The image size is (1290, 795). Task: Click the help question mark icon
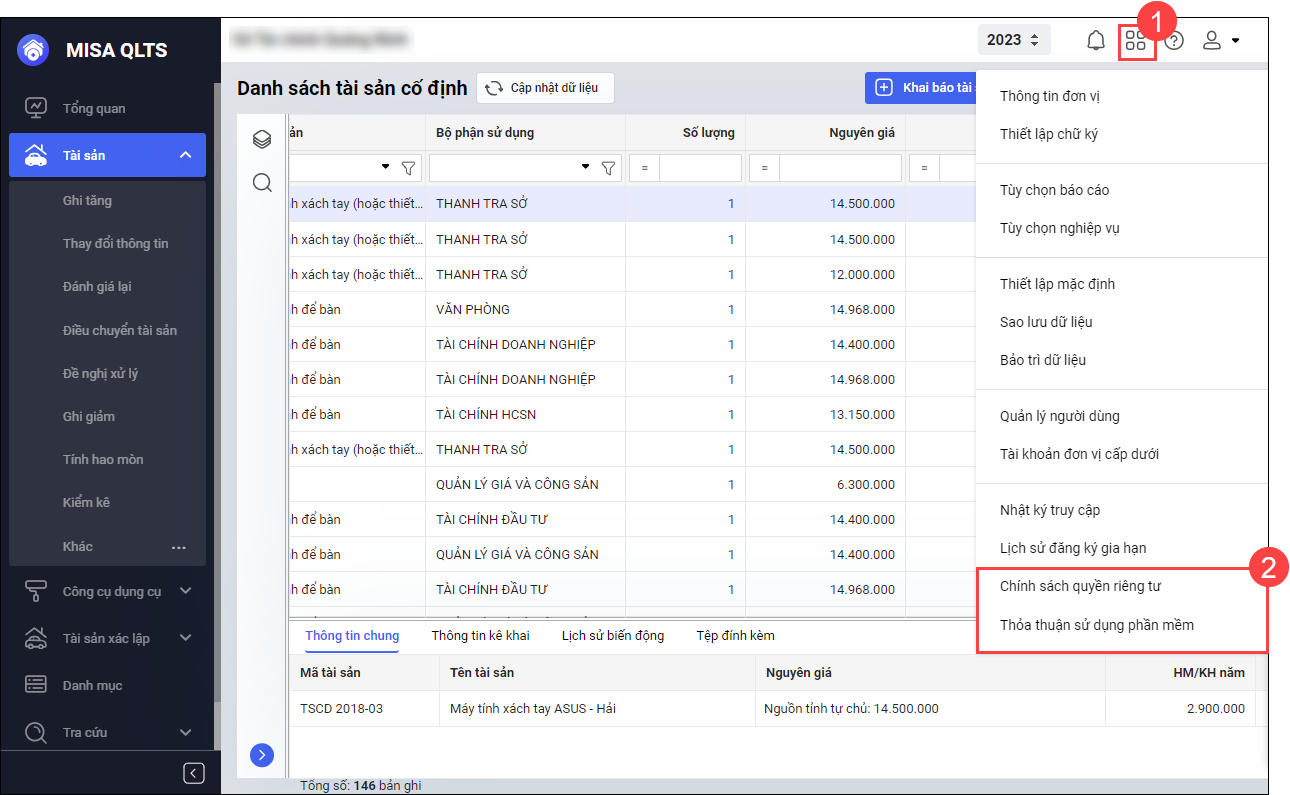(x=1175, y=41)
